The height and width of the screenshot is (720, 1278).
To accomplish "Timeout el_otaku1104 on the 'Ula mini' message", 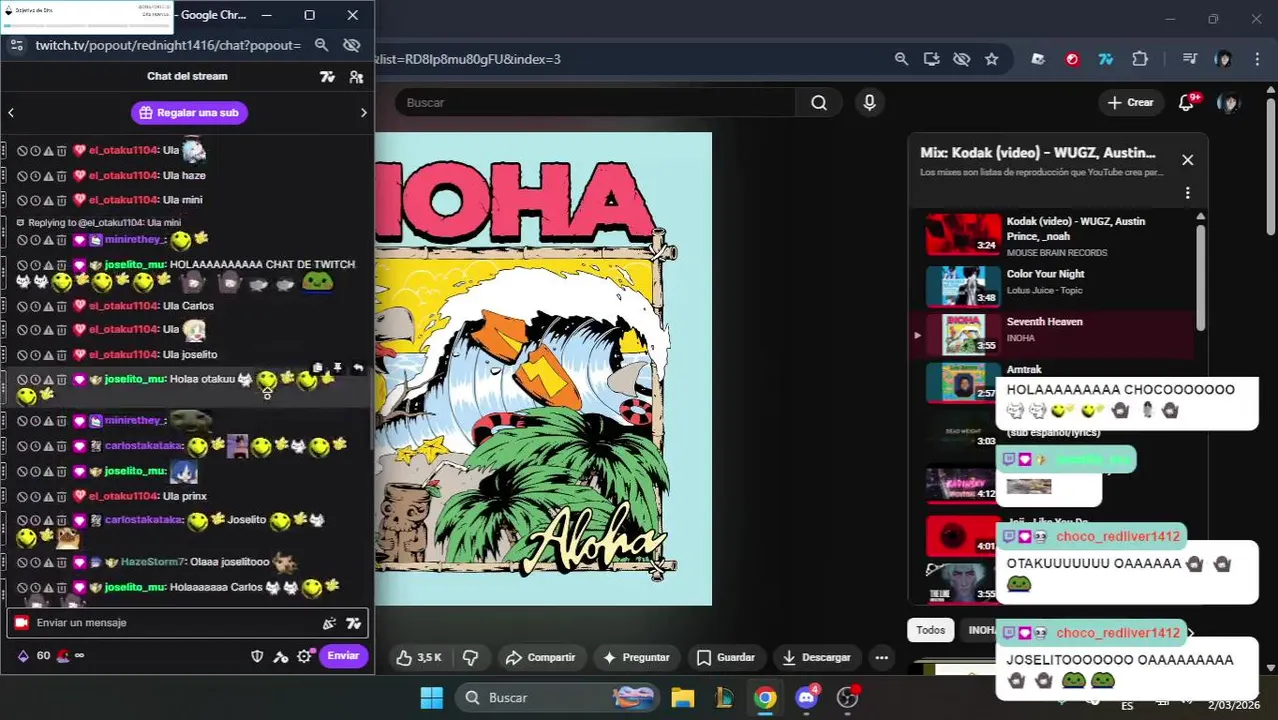I will (x=35, y=200).
